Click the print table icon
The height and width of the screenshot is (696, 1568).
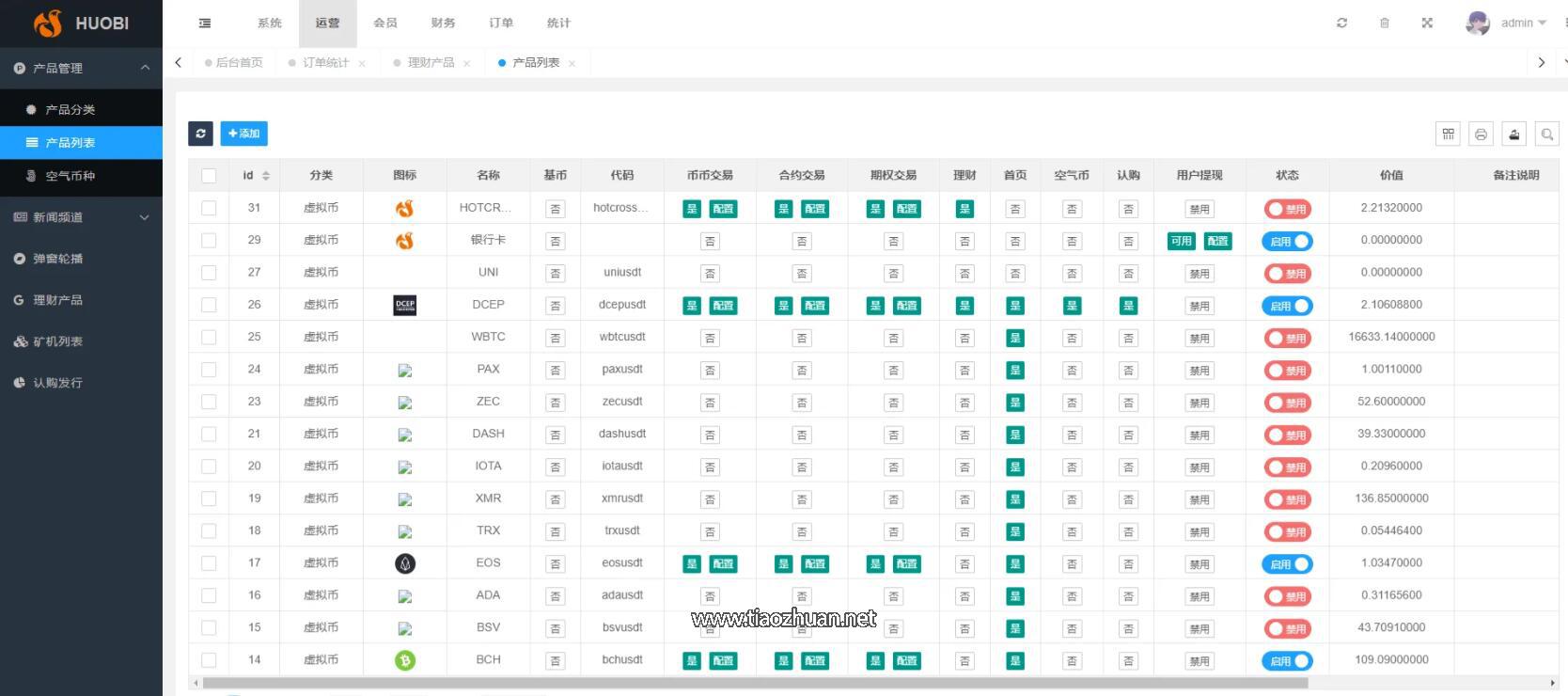[x=1481, y=134]
